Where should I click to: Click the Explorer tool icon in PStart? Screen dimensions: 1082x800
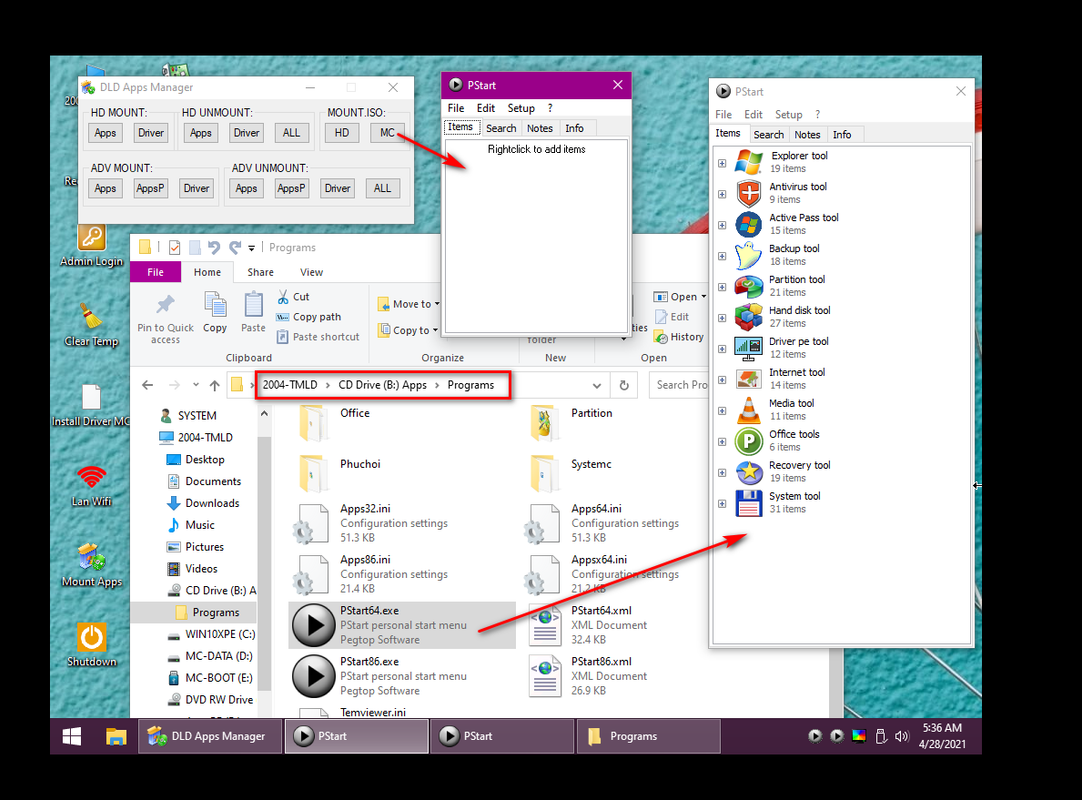coord(749,162)
